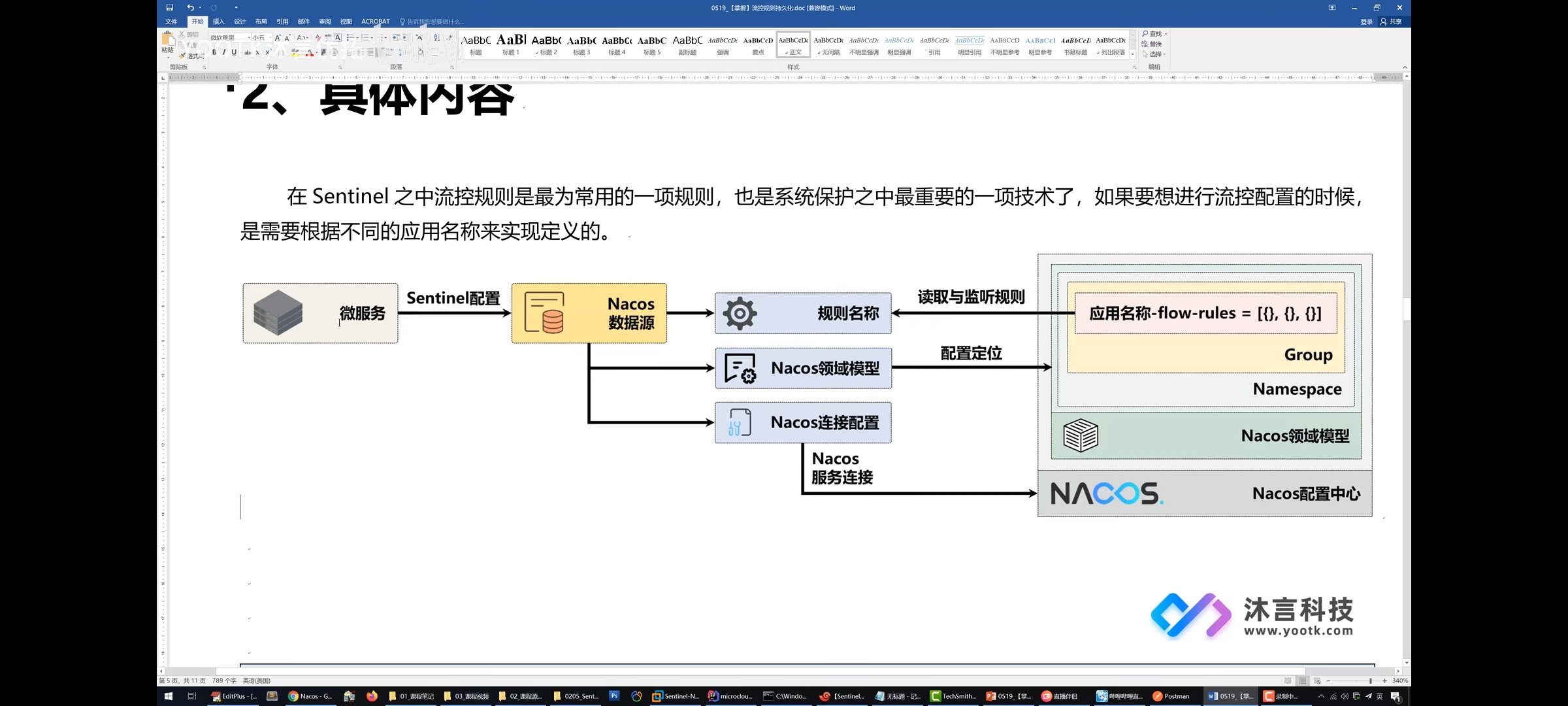Image resolution: width=1568 pixels, height=706 pixels.
Task: Click the vertical scrollbar thumb
Action: coord(1407,309)
